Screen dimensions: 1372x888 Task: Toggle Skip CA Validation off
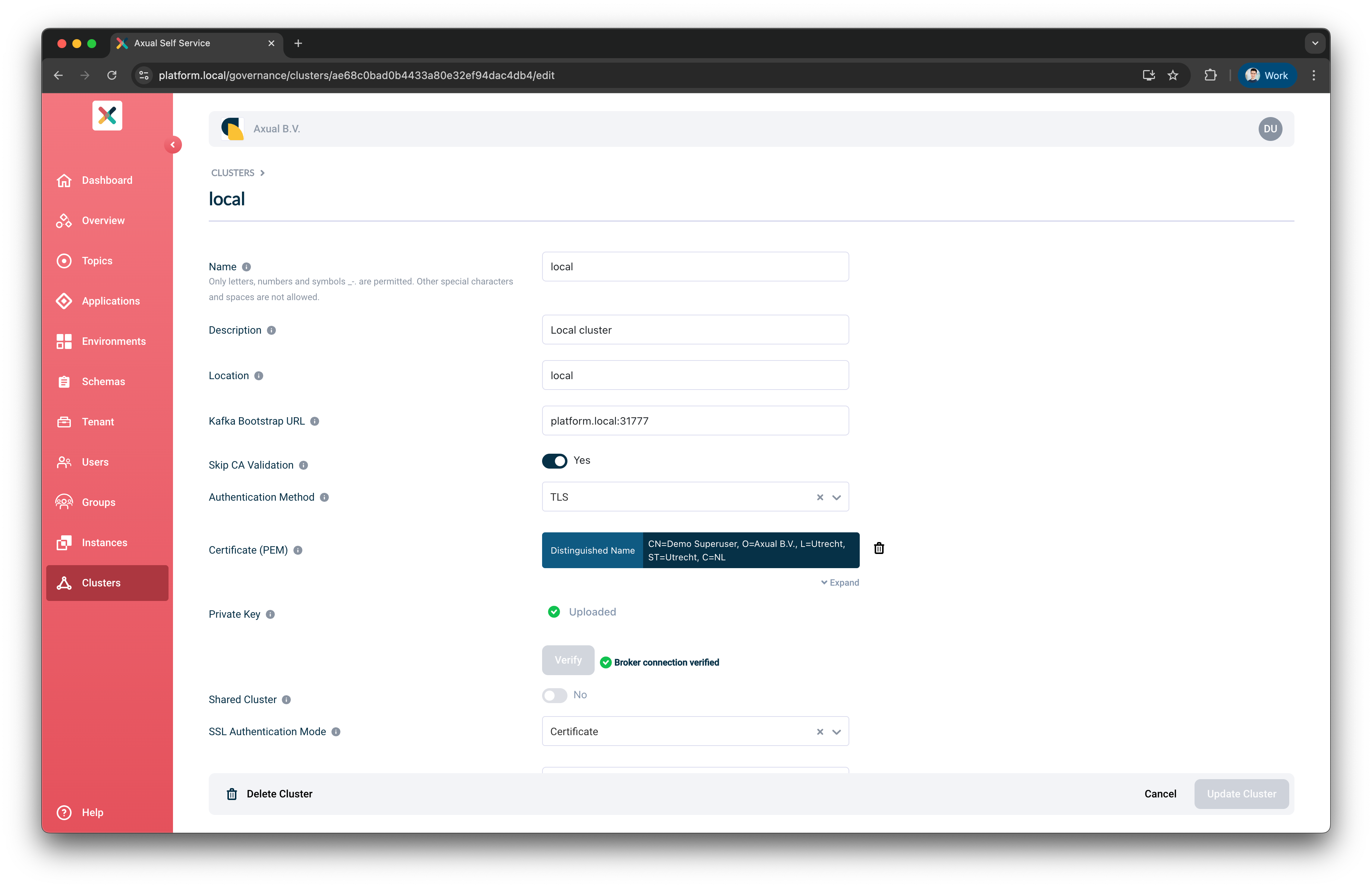coord(554,461)
